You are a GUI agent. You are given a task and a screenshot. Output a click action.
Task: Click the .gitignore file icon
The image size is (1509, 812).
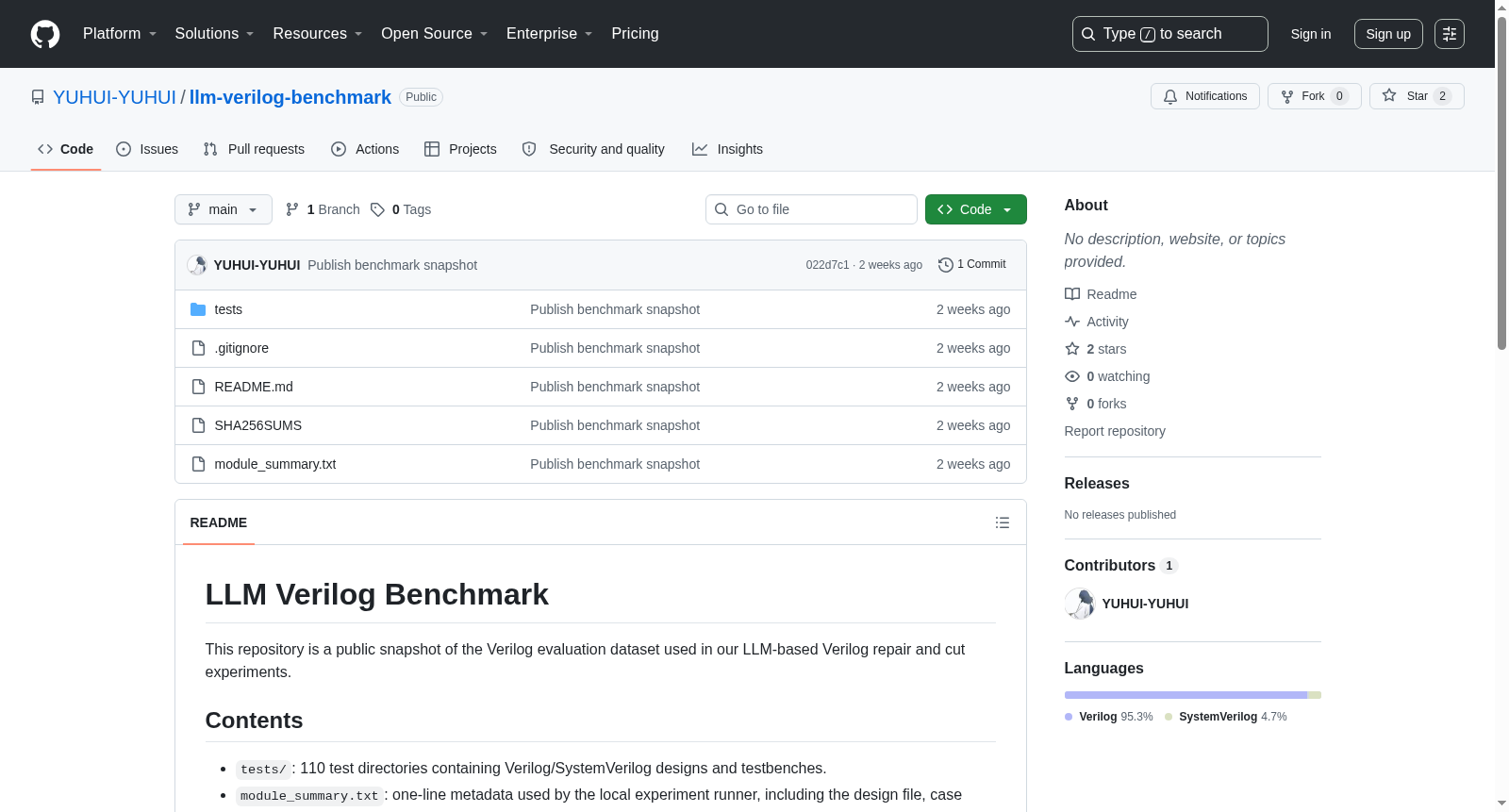[198, 348]
